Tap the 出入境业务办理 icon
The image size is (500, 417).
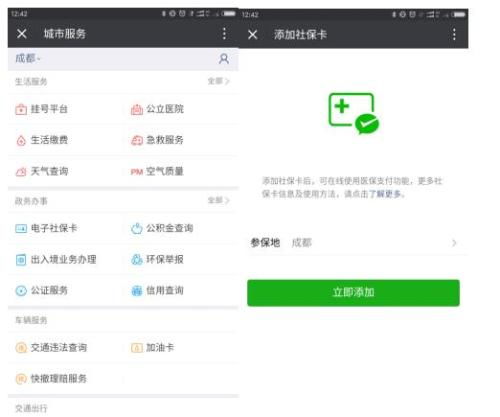(21, 260)
